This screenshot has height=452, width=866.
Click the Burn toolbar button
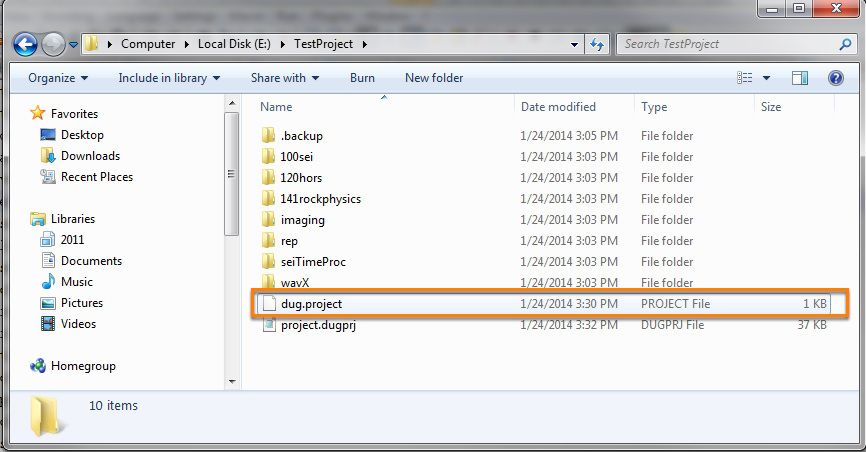[362, 78]
